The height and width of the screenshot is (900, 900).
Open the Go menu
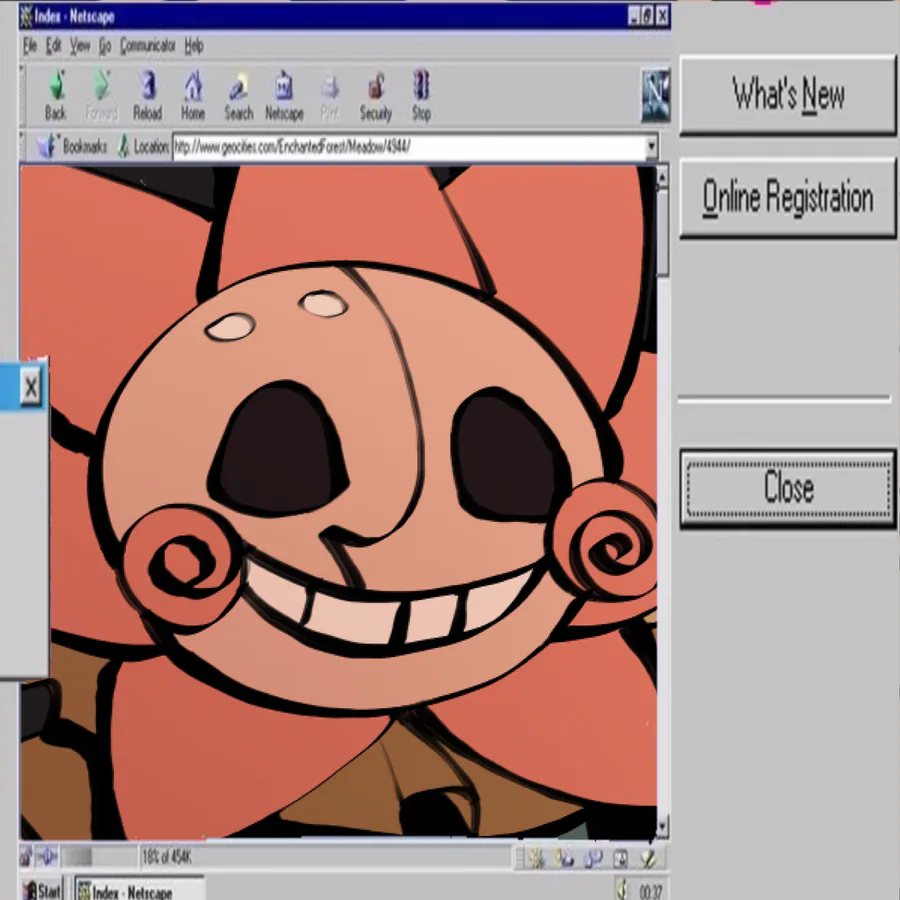105,46
